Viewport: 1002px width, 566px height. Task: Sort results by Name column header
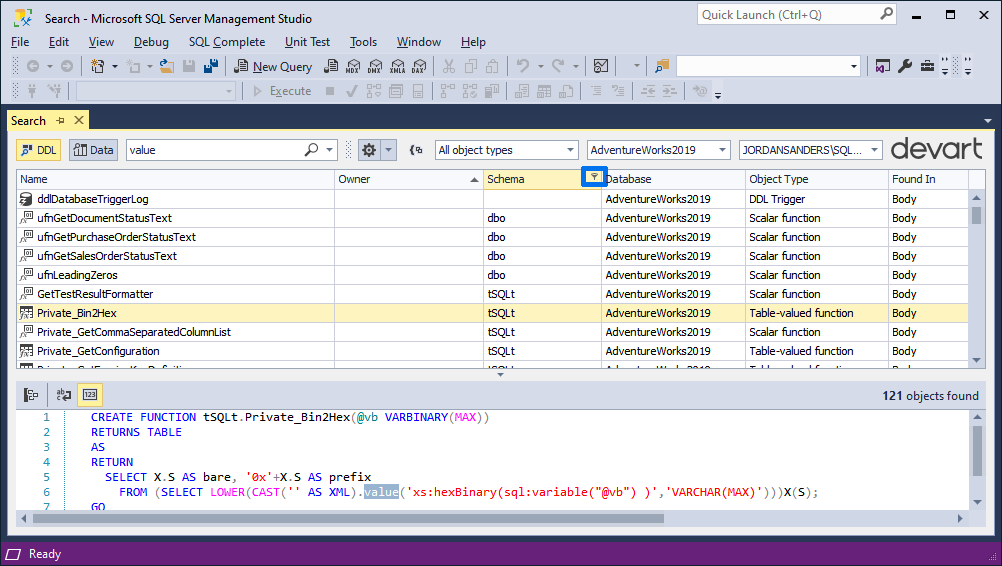[x=175, y=179]
